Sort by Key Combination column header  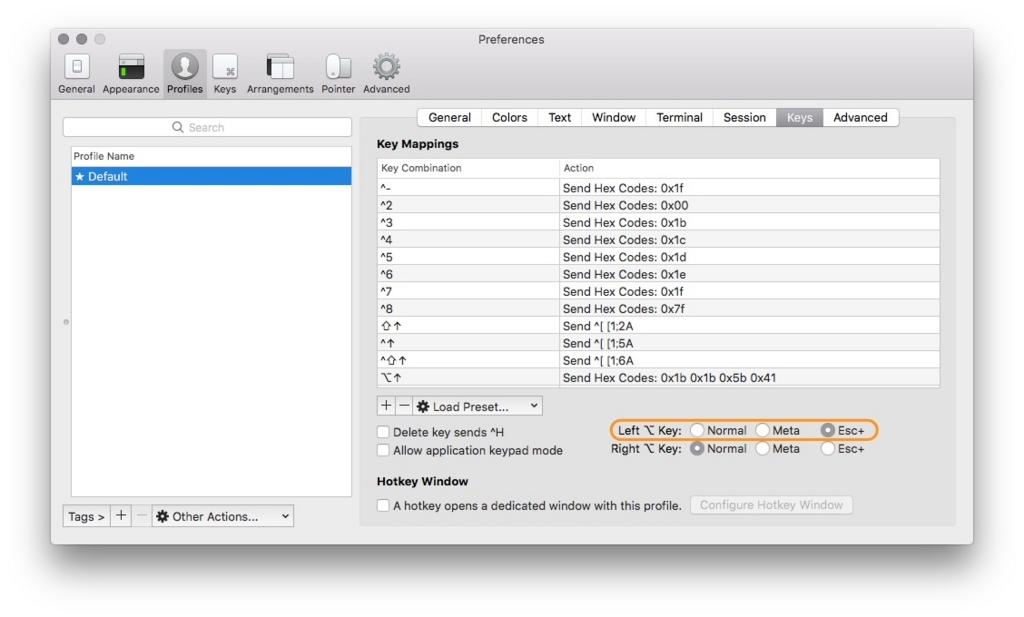click(468, 168)
